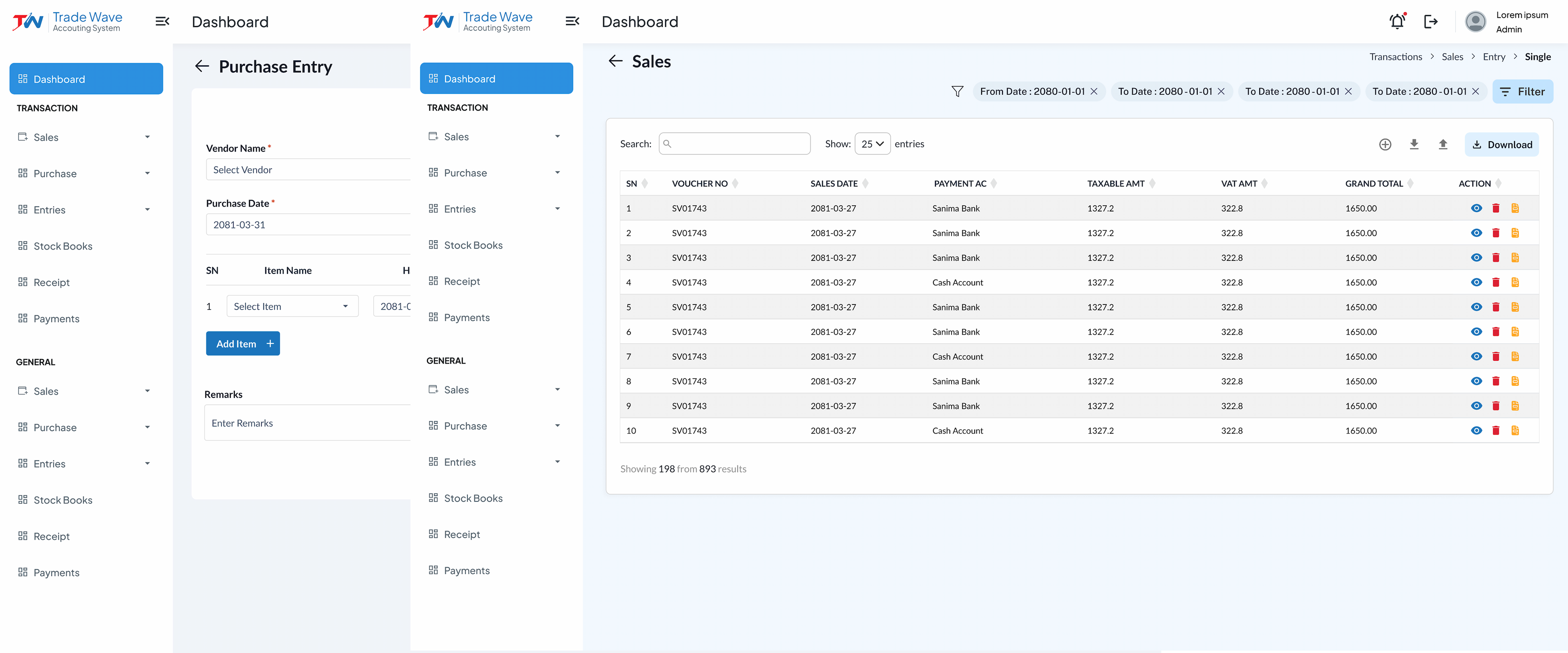This screenshot has height=653, width=1568.
Task: Click the Trade Wave logo in the Sales window
Action: point(478,22)
